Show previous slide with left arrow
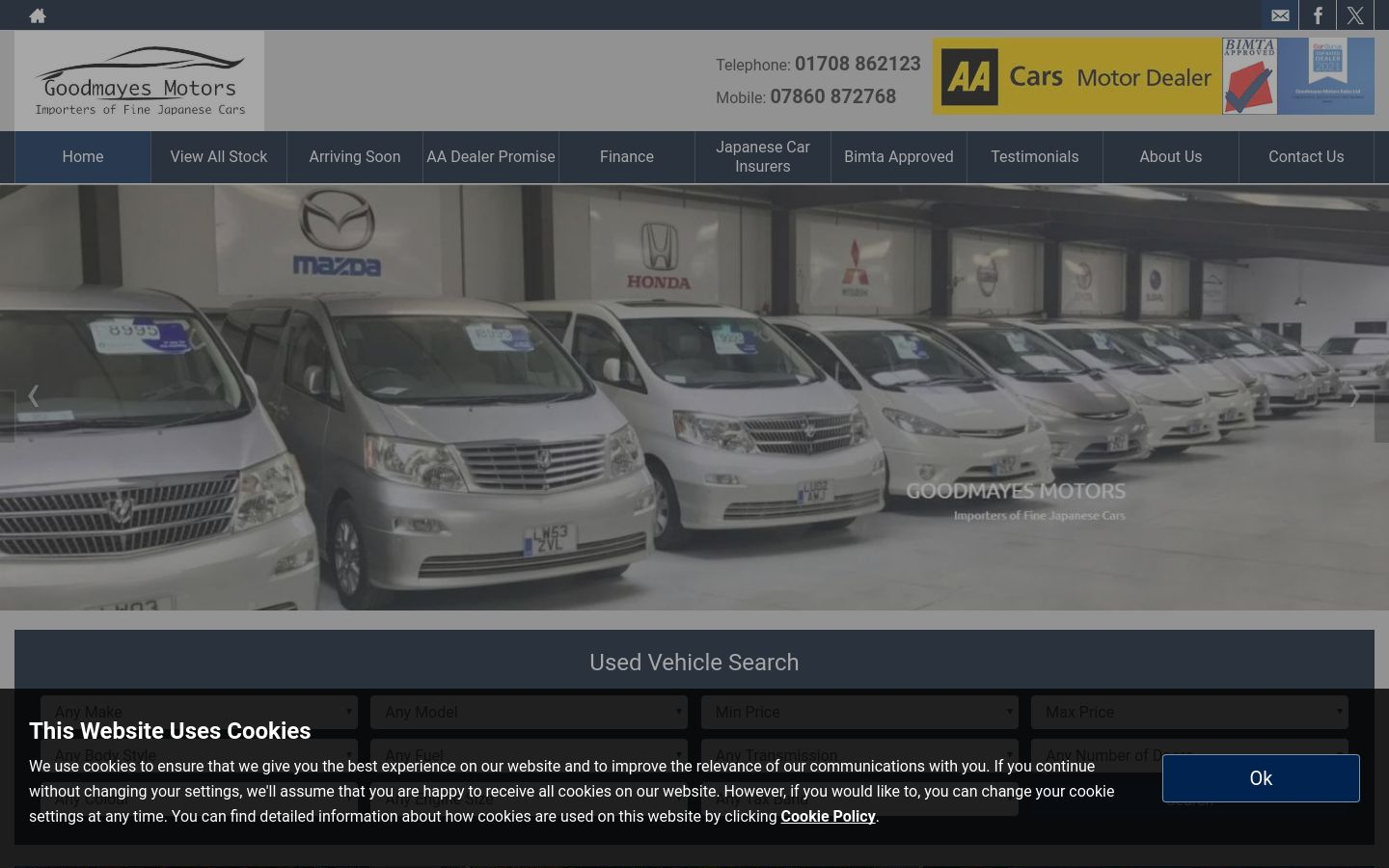Image resolution: width=1389 pixels, height=868 pixels. point(33,396)
